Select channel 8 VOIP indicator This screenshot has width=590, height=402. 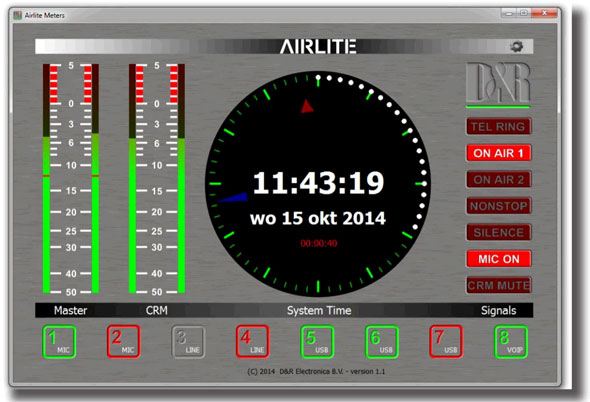pos(511,342)
